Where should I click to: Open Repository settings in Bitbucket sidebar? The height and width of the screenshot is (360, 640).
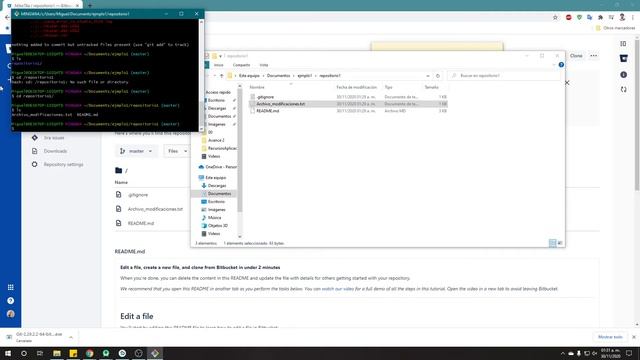(63, 164)
